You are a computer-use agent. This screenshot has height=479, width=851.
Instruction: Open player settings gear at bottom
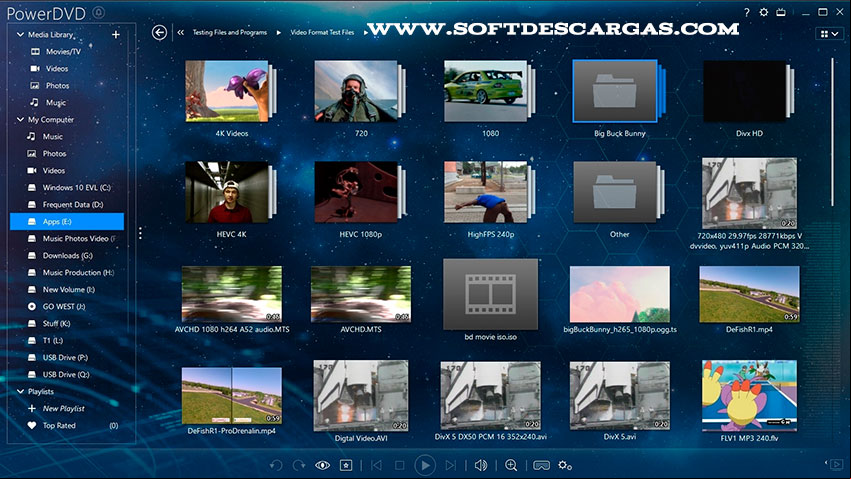(x=564, y=465)
